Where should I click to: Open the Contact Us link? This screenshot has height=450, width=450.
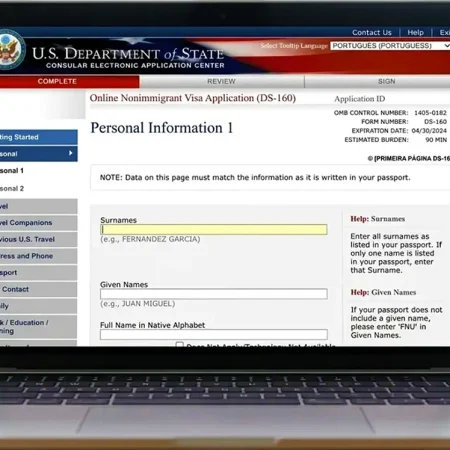pos(372,32)
